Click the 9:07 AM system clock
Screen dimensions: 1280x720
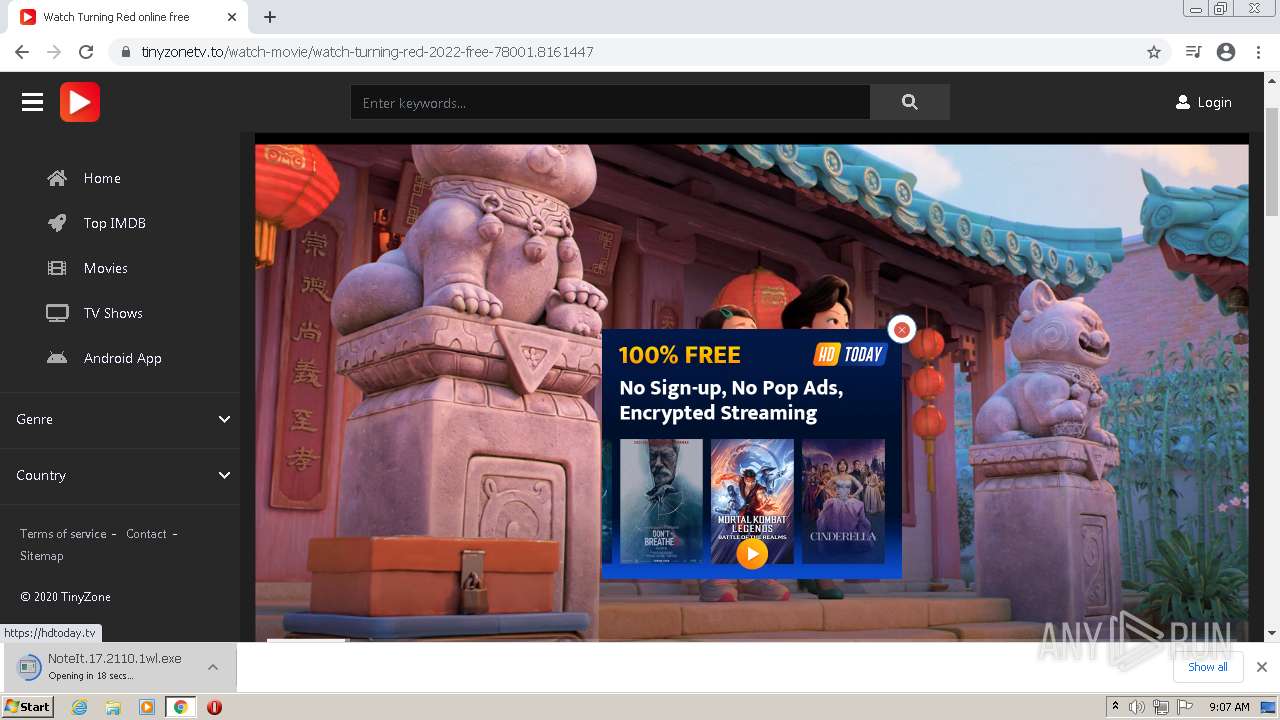pos(1229,707)
